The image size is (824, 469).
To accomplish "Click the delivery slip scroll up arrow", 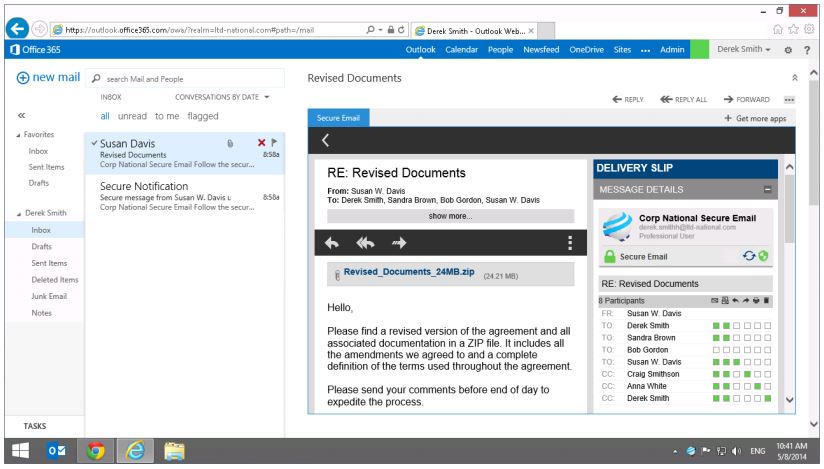I will coord(789,167).
